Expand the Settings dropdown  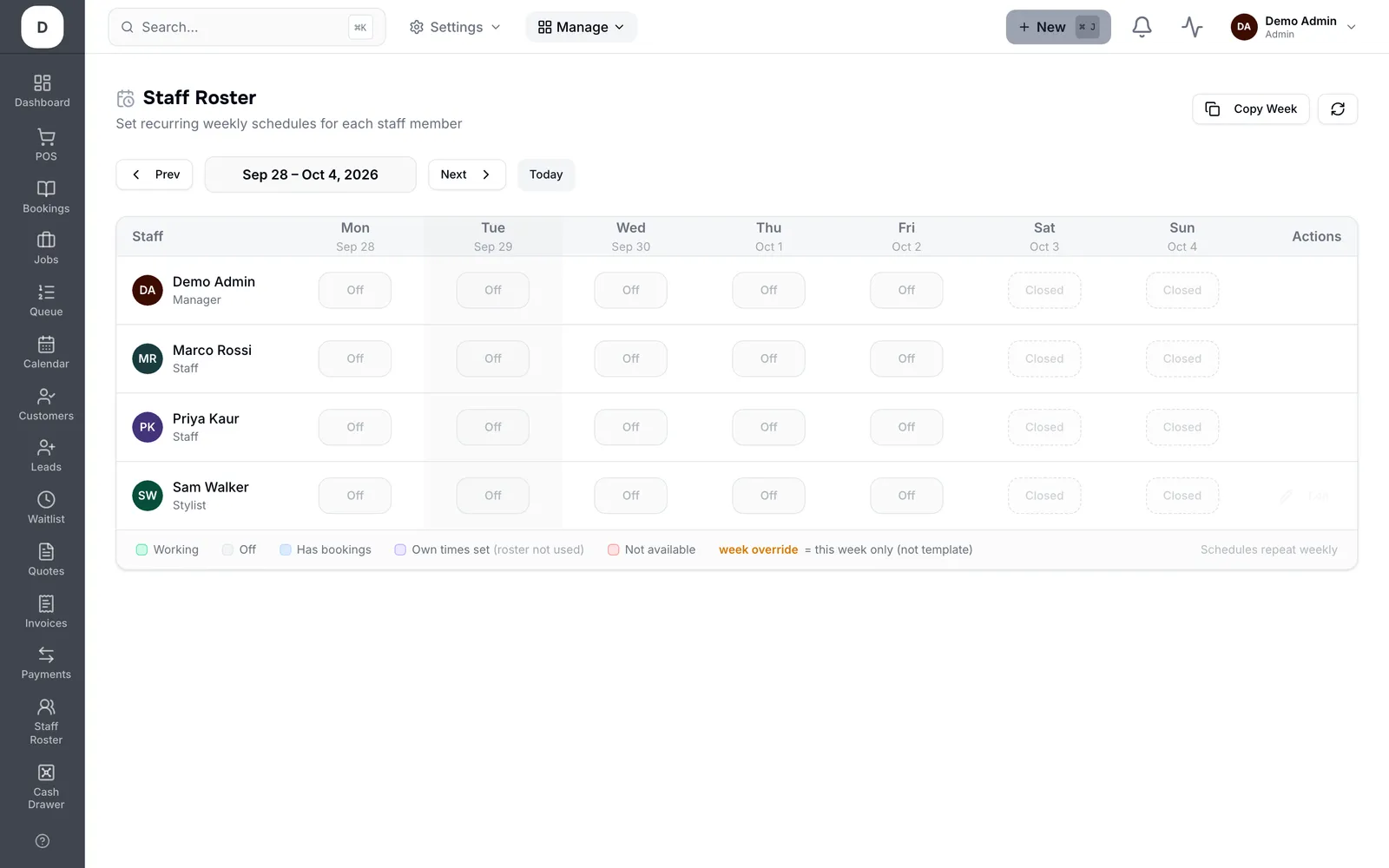click(455, 27)
